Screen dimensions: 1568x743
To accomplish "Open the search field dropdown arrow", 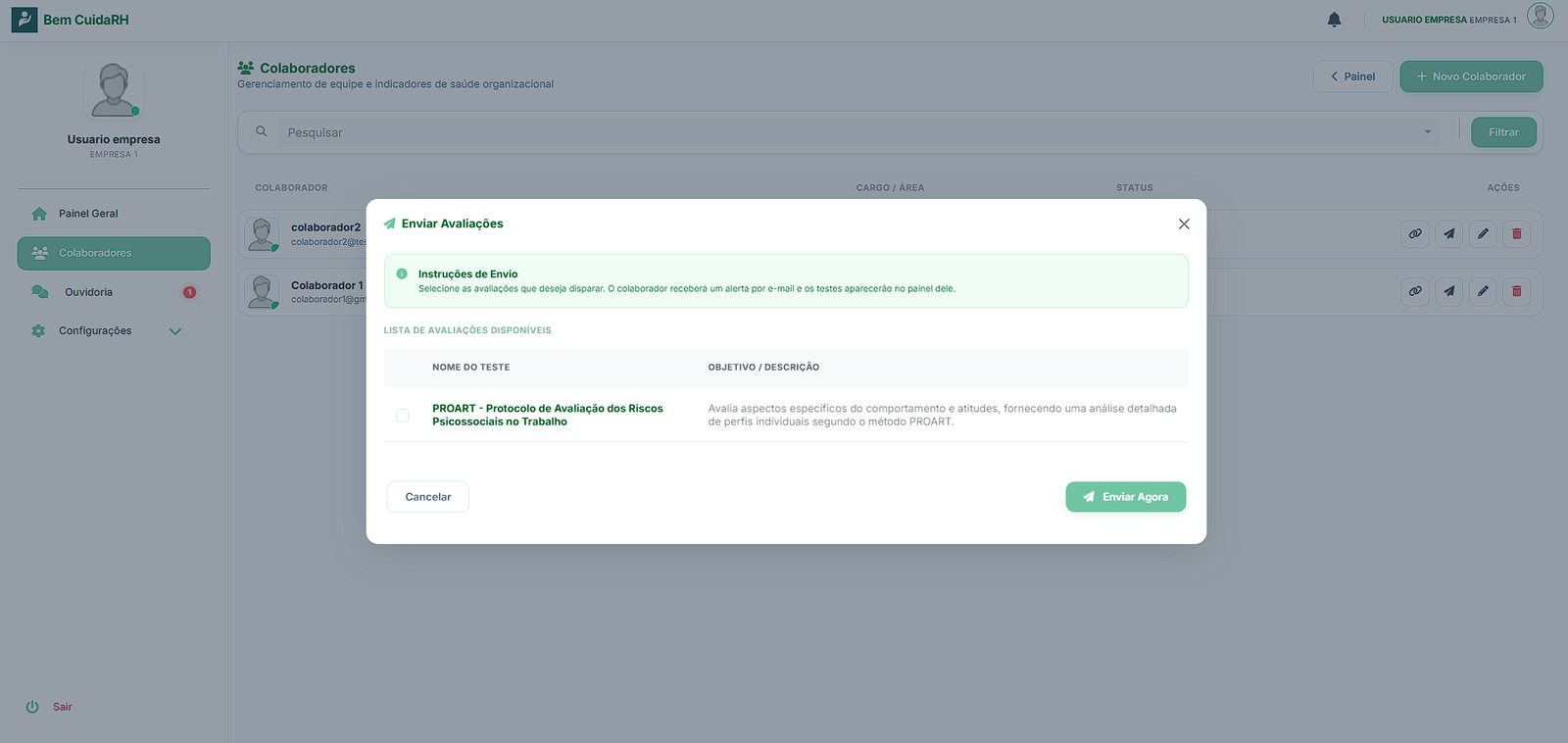I will [x=1427, y=132].
